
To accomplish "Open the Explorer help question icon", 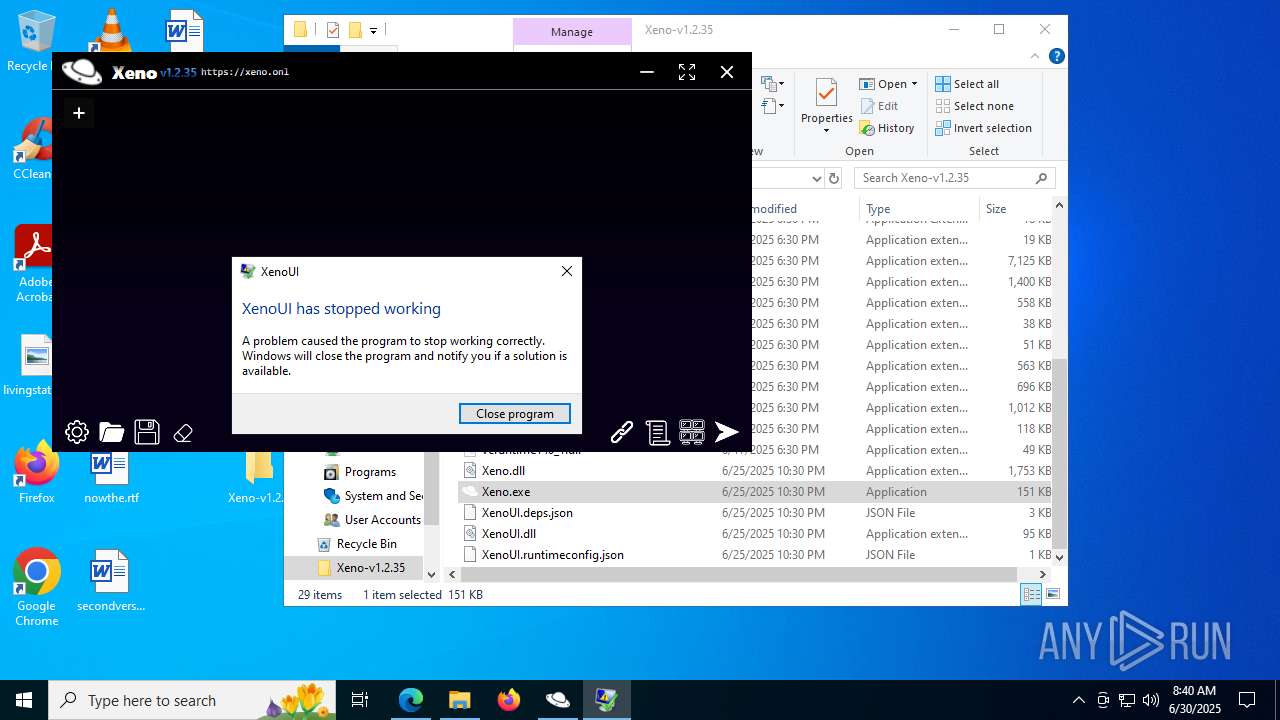I will 1056,57.
